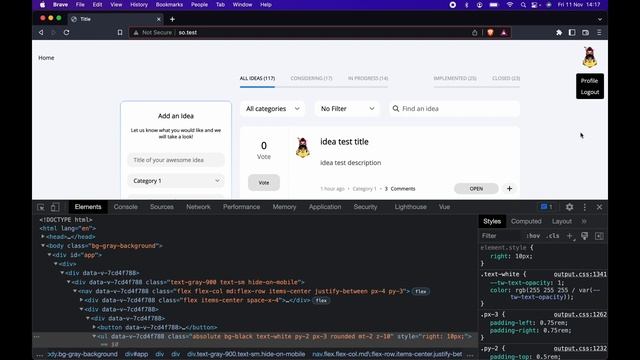This screenshot has height=360, width=640.
Task: Open the All categories dropdown
Action: 272,109
